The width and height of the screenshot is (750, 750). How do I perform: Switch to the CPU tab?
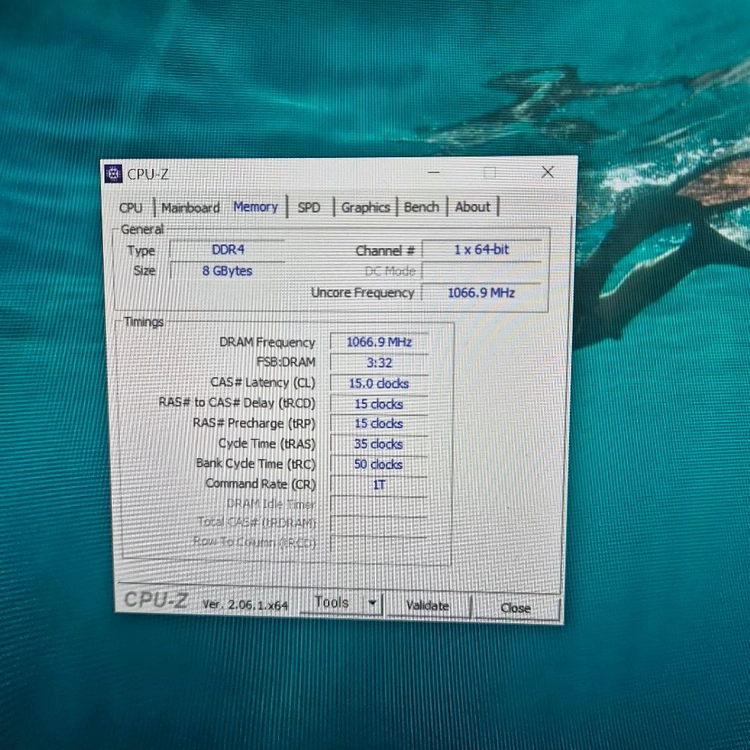(131, 208)
